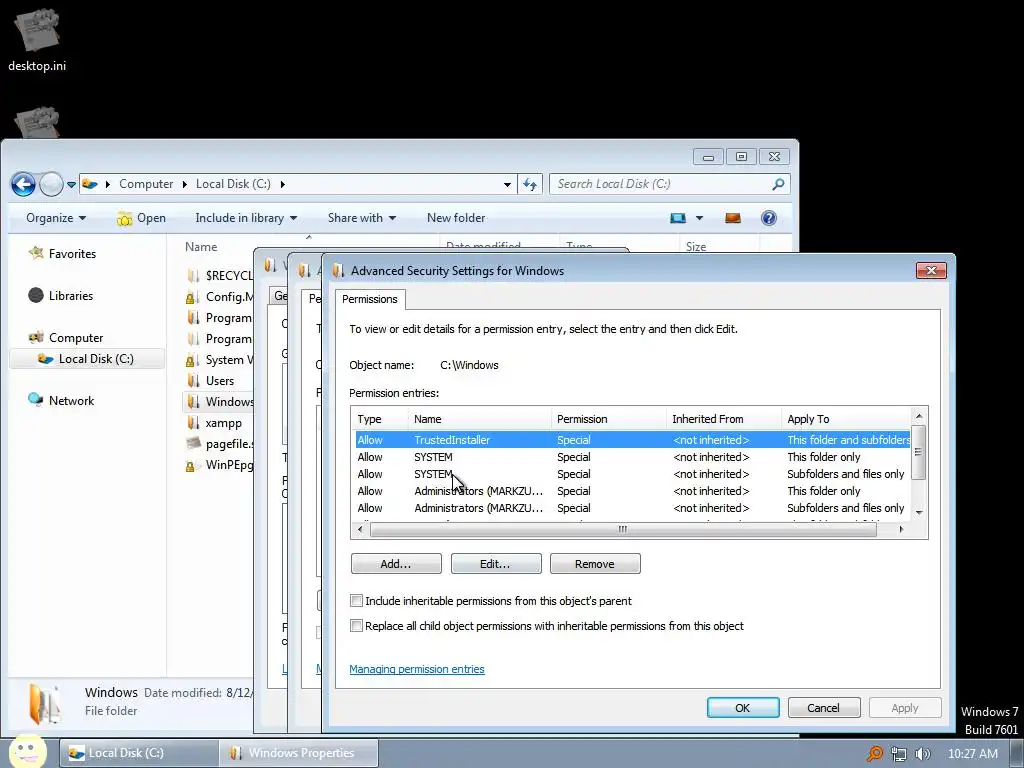Open address bar previous locations dropdown

point(507,185)
